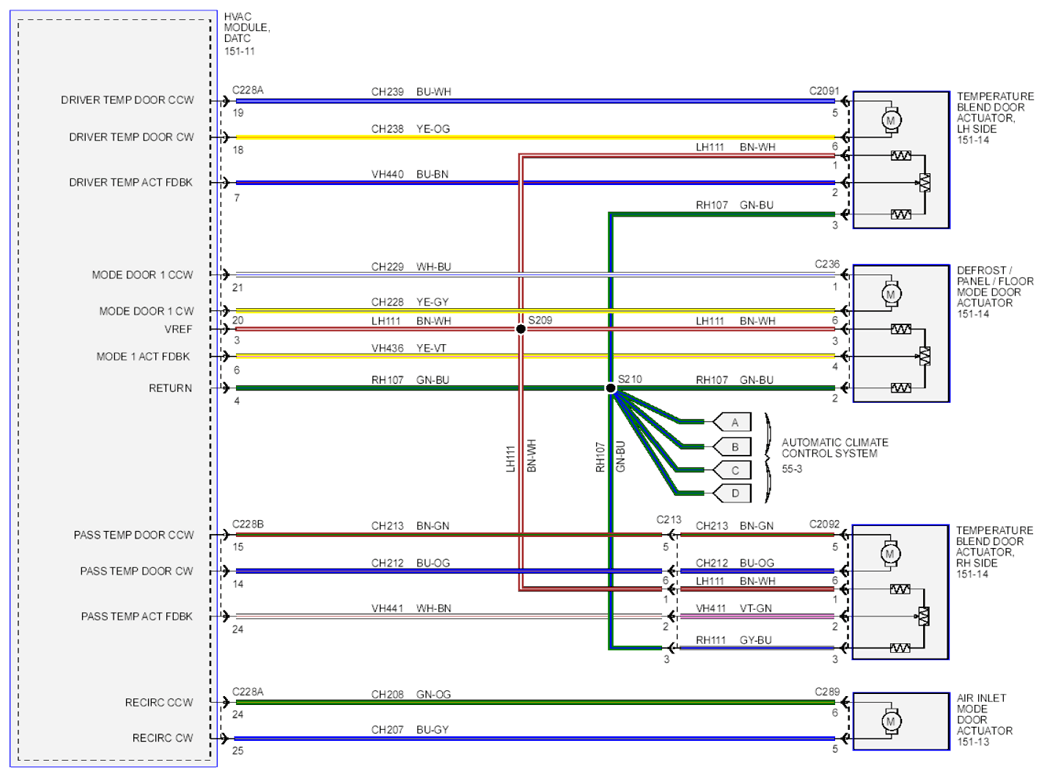Click the VREF pin label
This screenshot has width=1044, height=777.
178,330
